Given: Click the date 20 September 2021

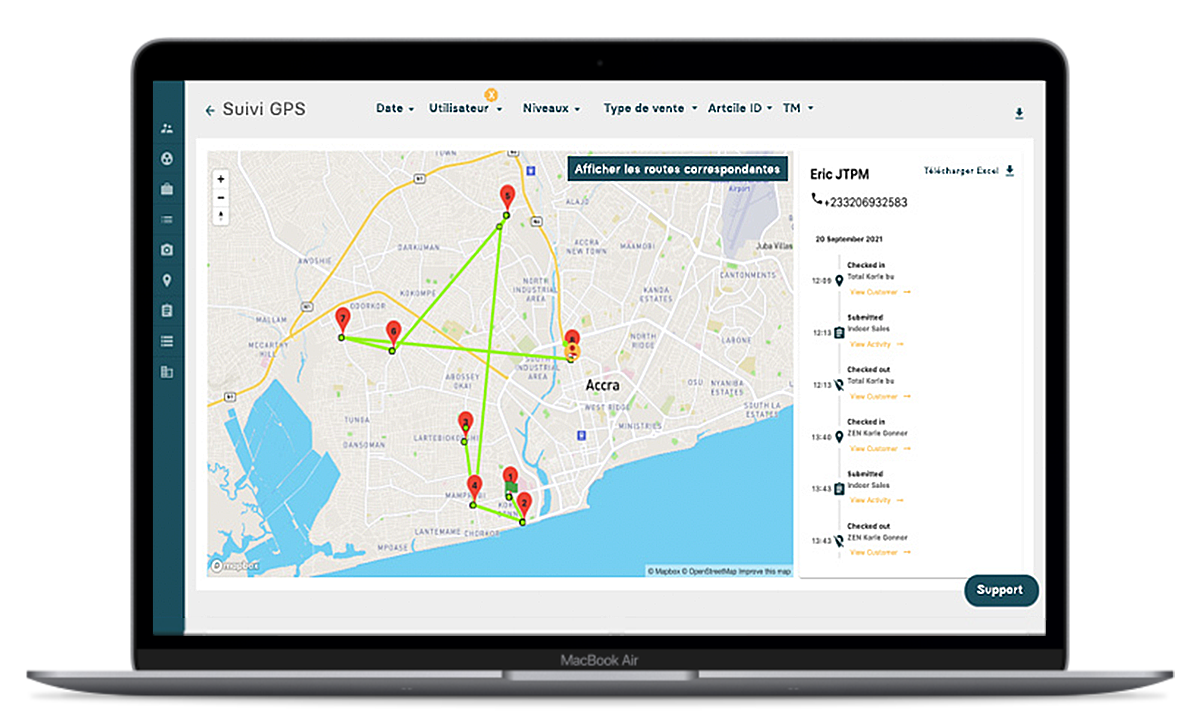Looking at the screenshot, I should (x=849, y=240).
